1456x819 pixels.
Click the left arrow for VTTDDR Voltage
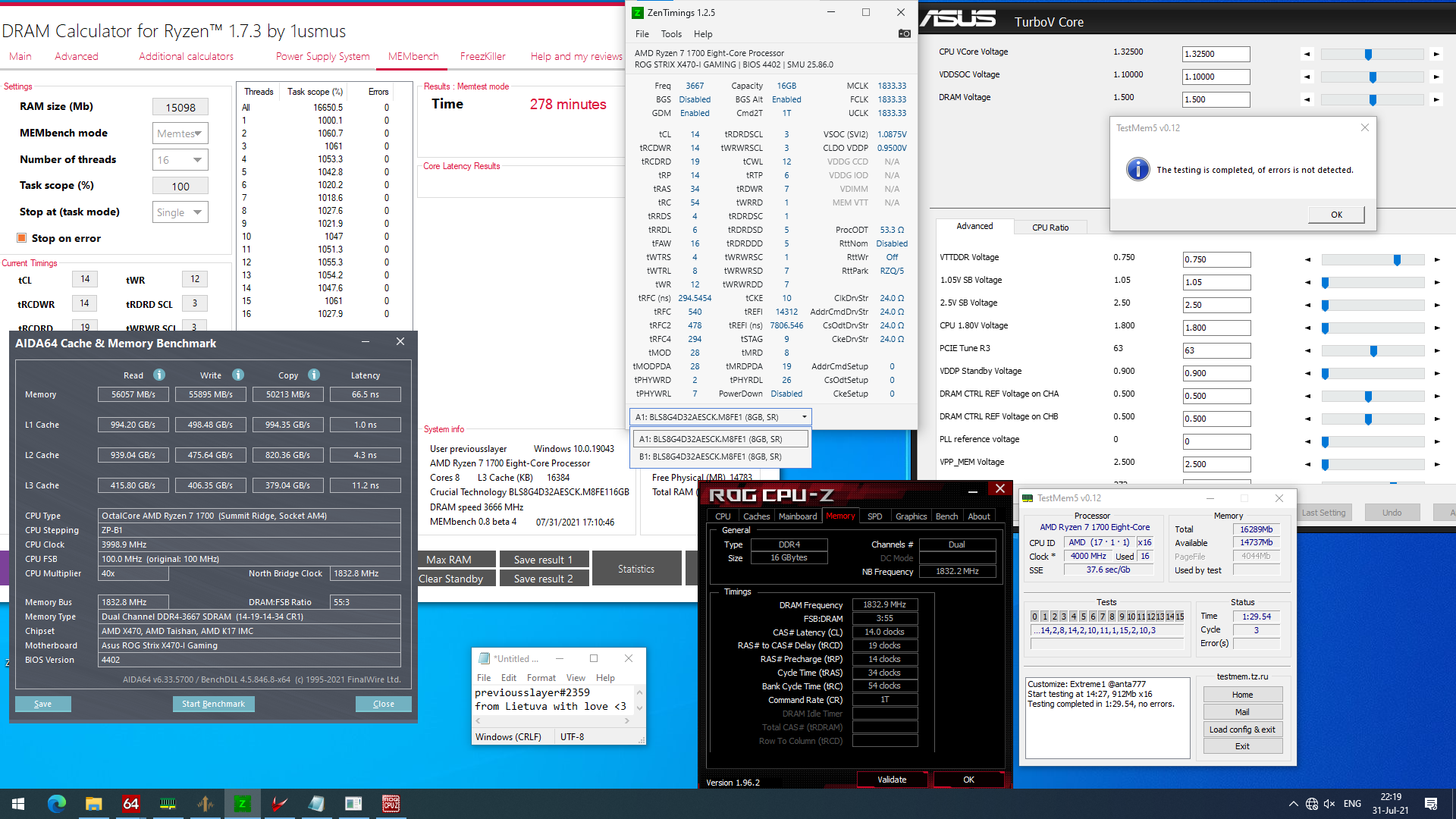coord(1307,260)
